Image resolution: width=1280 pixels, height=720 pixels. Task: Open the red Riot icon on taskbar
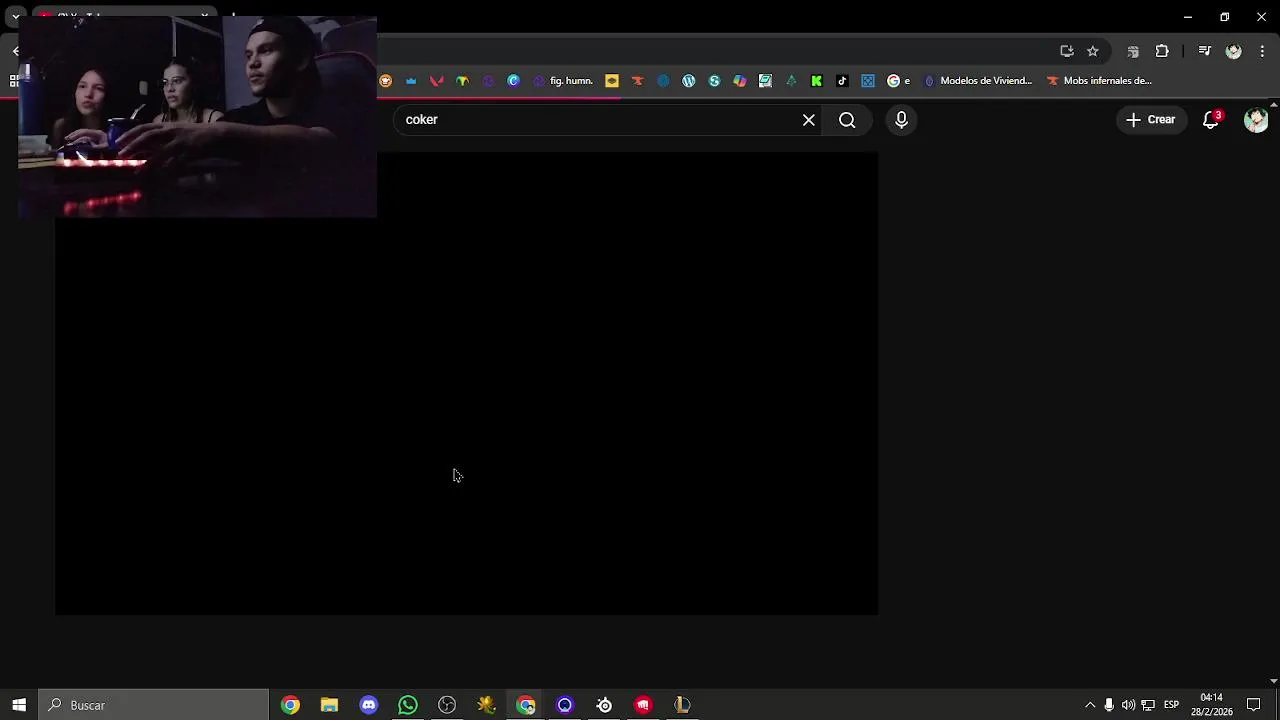tap(643, 705)
